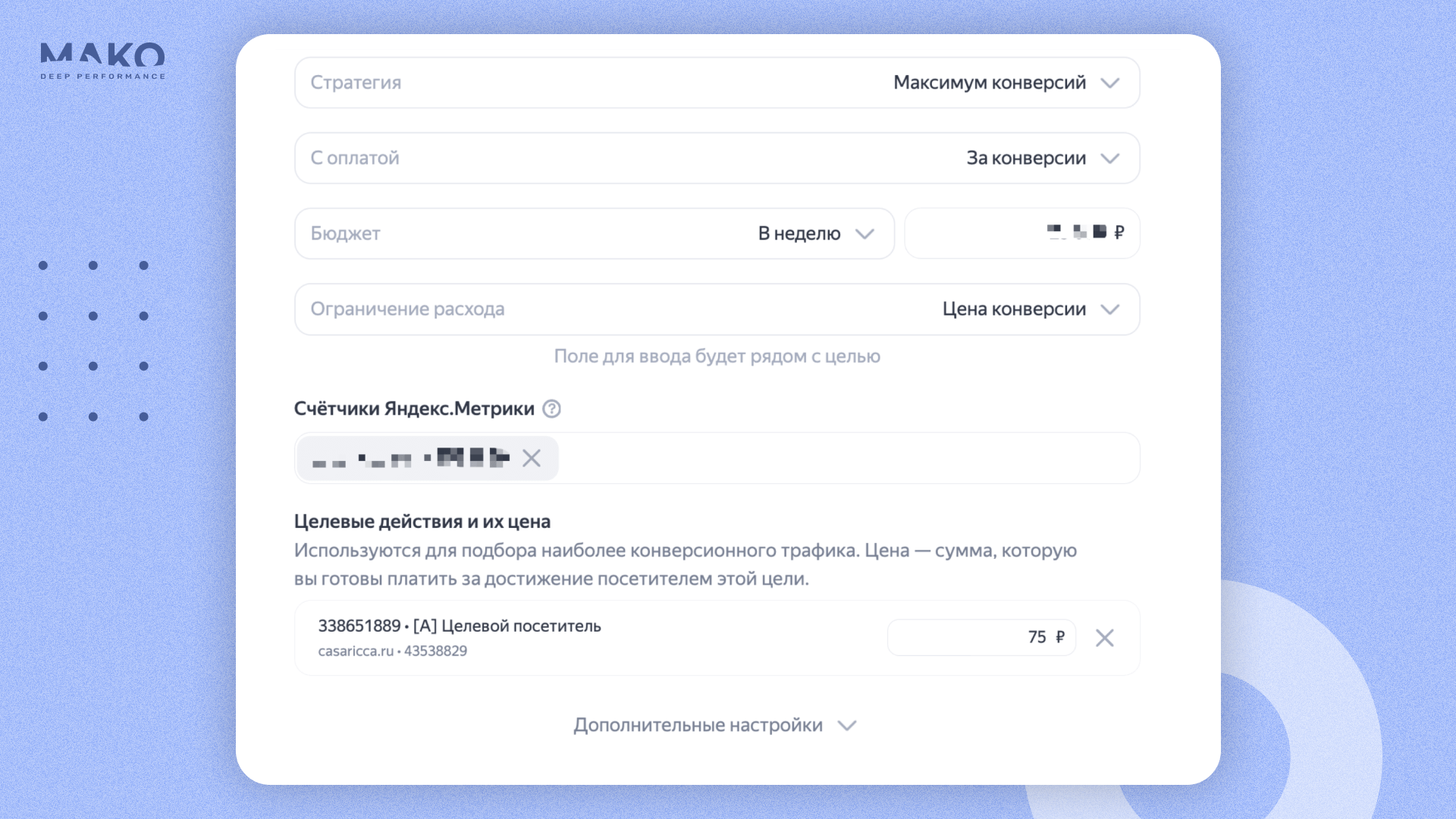1456x819 pixels.
Task: Expand Дополнительные настройки section
Action: [x=698, y=725]
